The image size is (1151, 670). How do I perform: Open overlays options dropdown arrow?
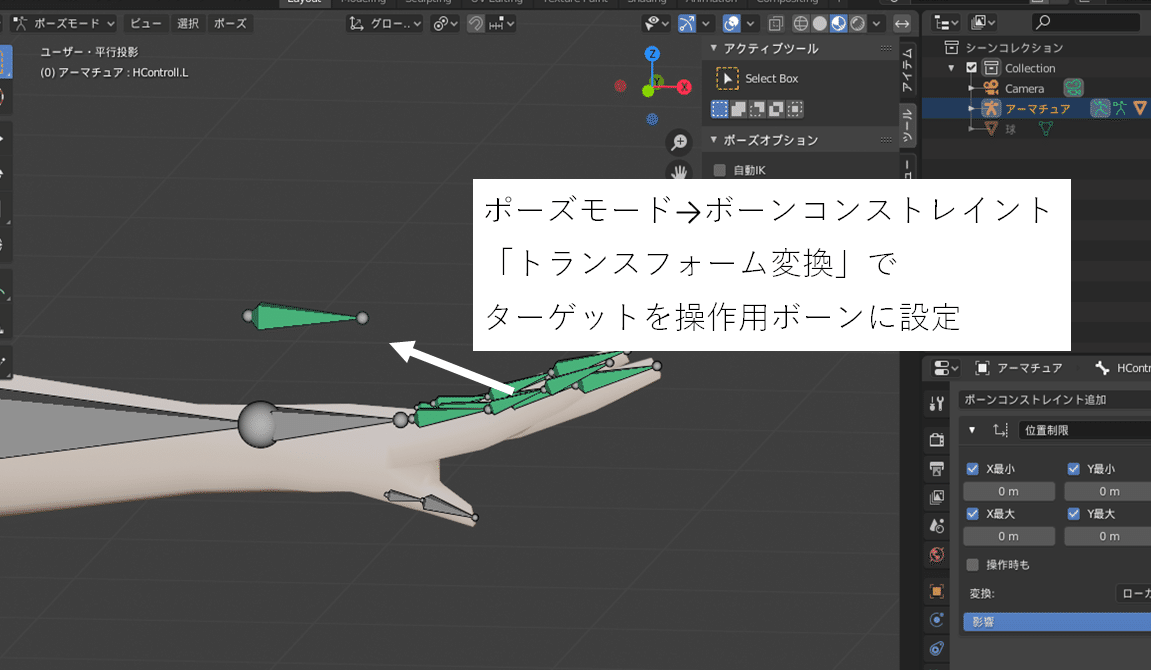(x=750, y=23)
